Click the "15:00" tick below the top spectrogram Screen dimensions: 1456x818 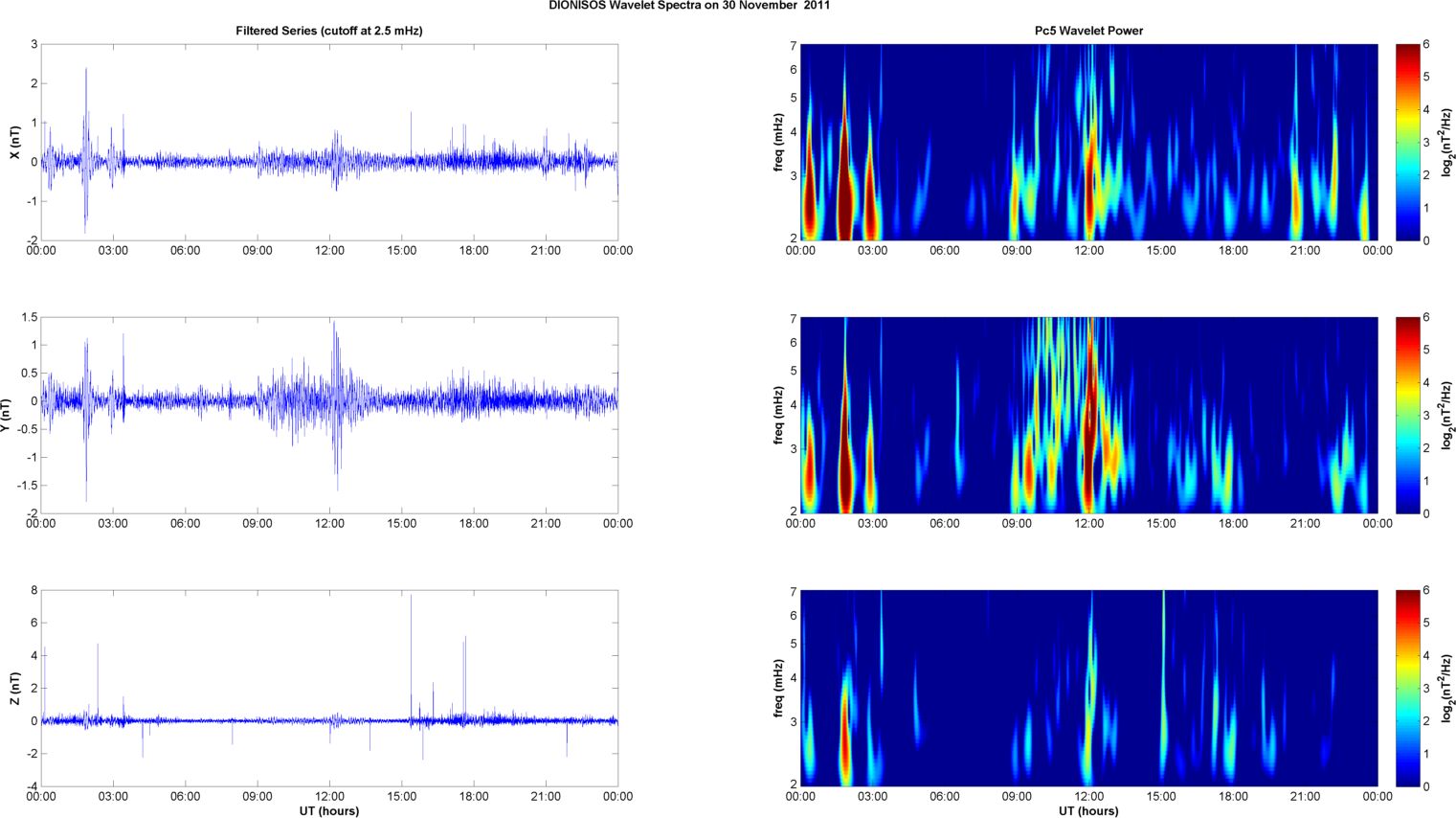1161,251
